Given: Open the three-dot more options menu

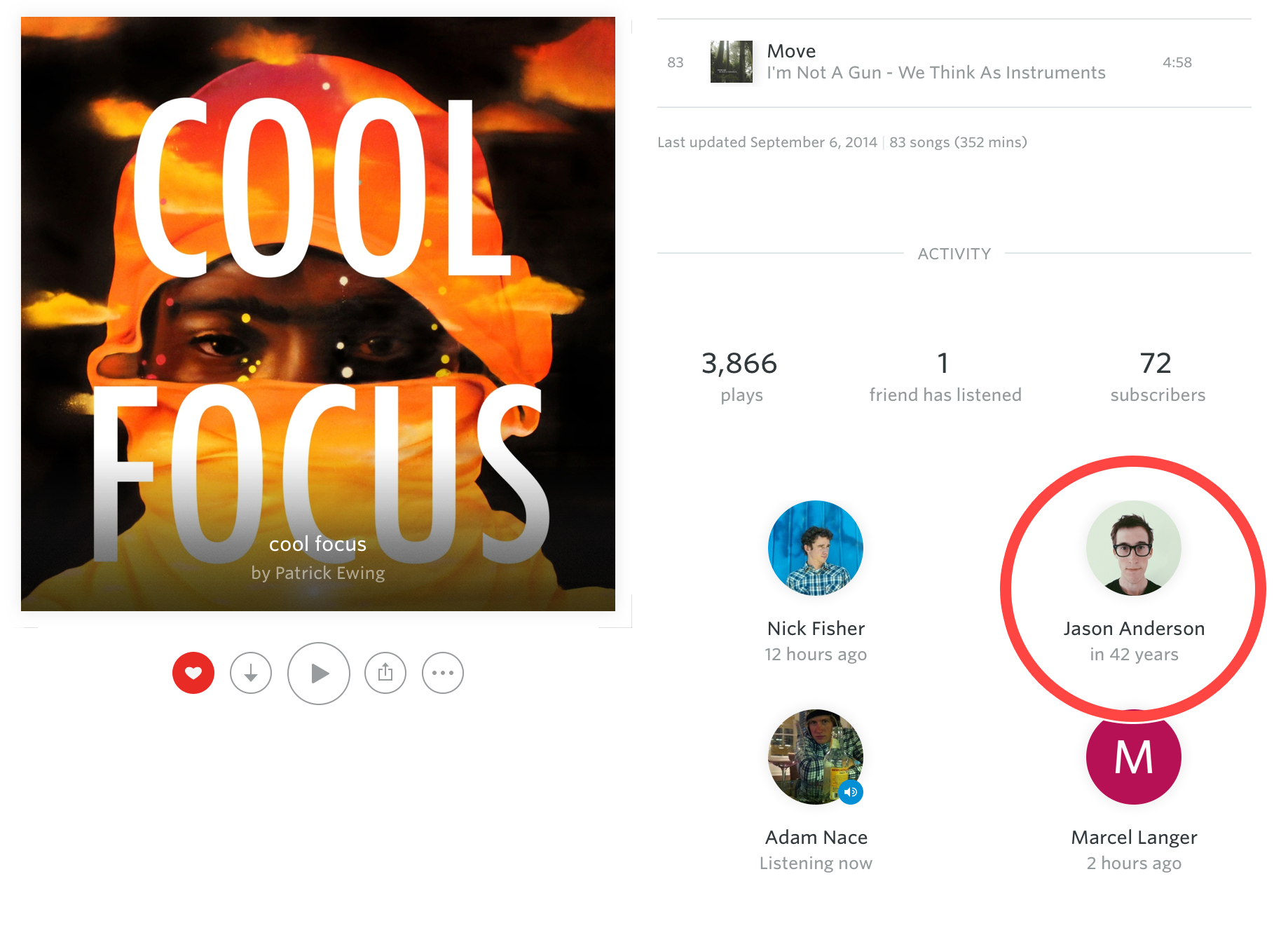Looking at the screenshot, I should tap(443, 673).
